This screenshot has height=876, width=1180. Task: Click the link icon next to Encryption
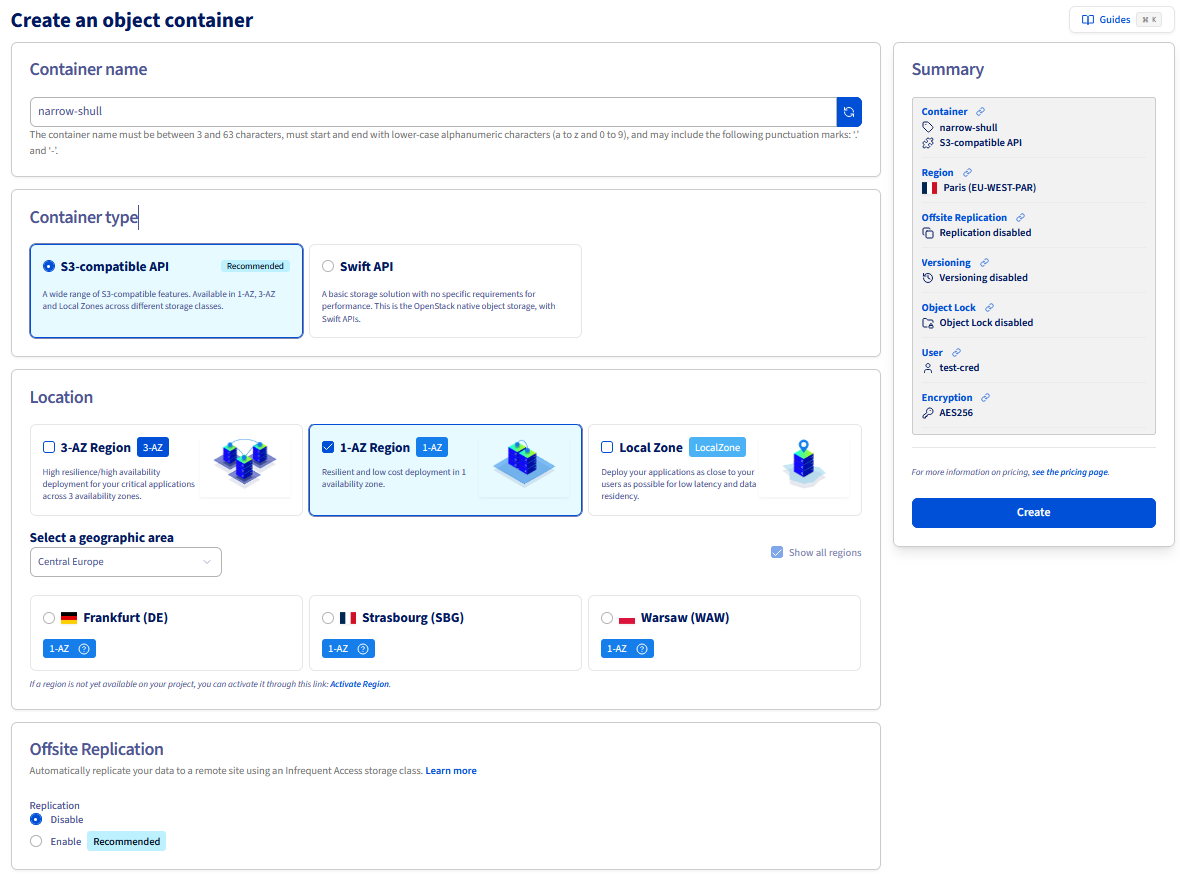coord(985,398)
